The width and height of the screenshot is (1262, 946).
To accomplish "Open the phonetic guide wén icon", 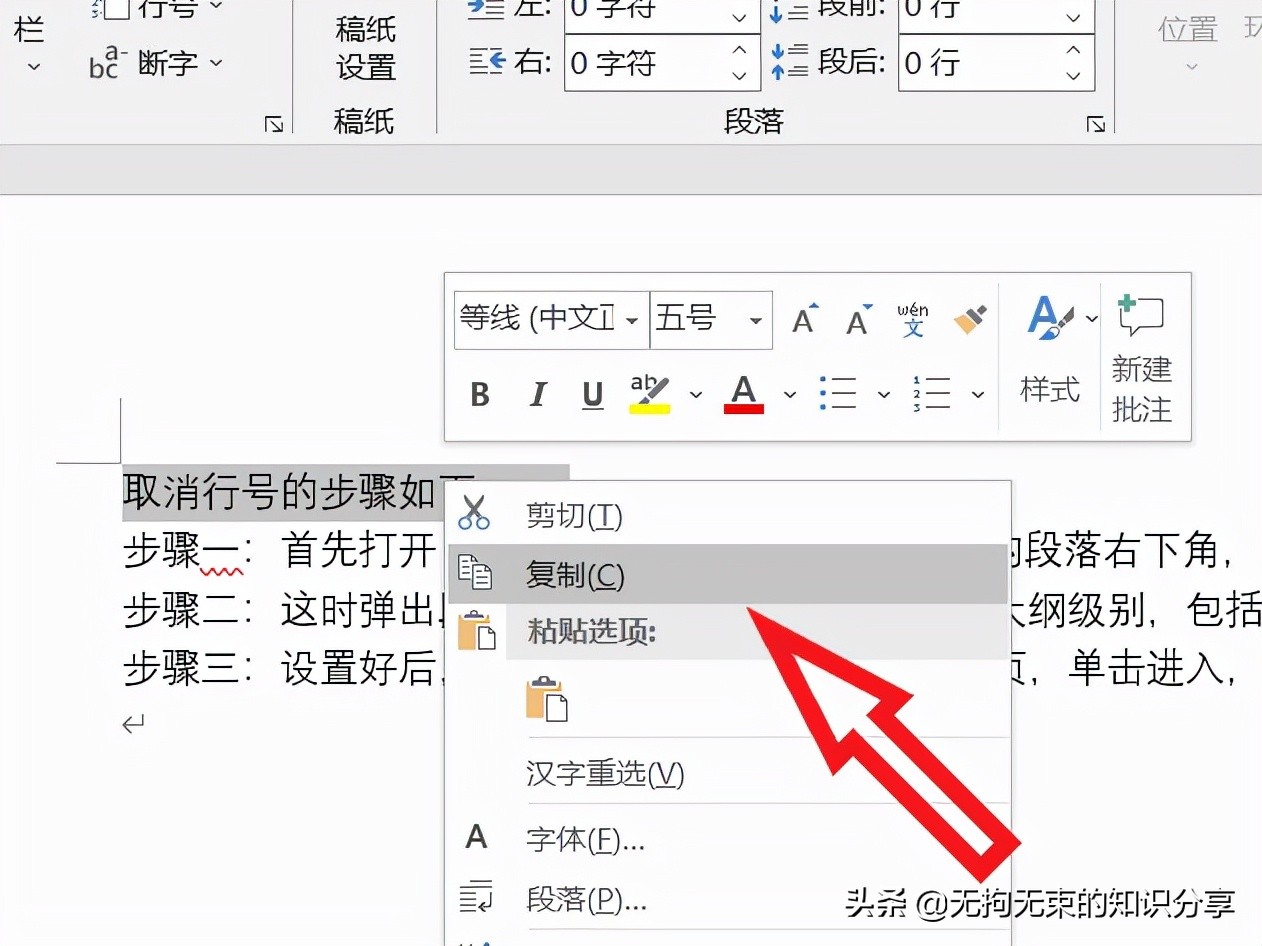I will click(x=912, y=320).
